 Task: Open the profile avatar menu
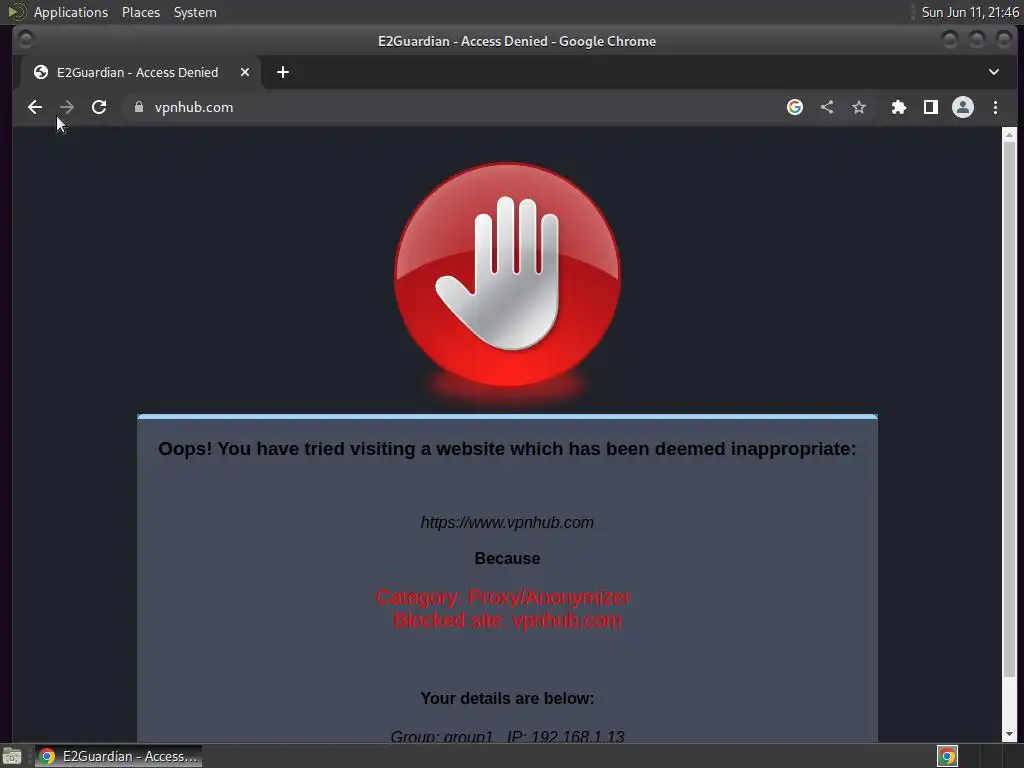(x=963, y=107)
